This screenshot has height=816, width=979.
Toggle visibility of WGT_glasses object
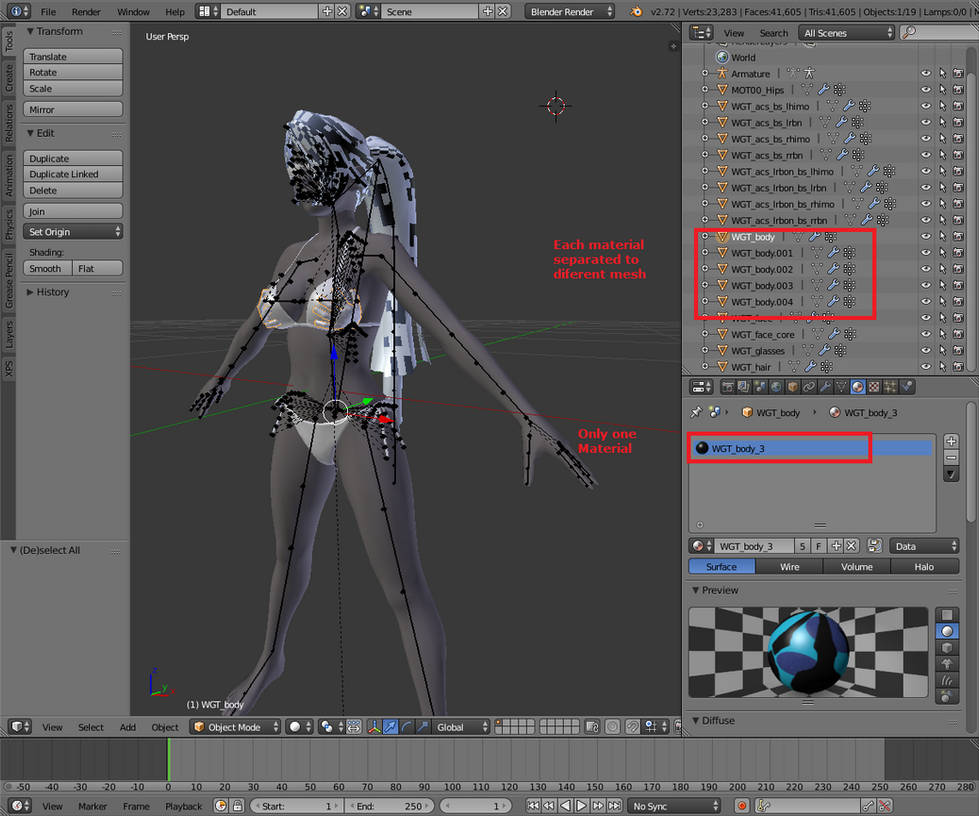pyautogui.click(x=925, y=350)
